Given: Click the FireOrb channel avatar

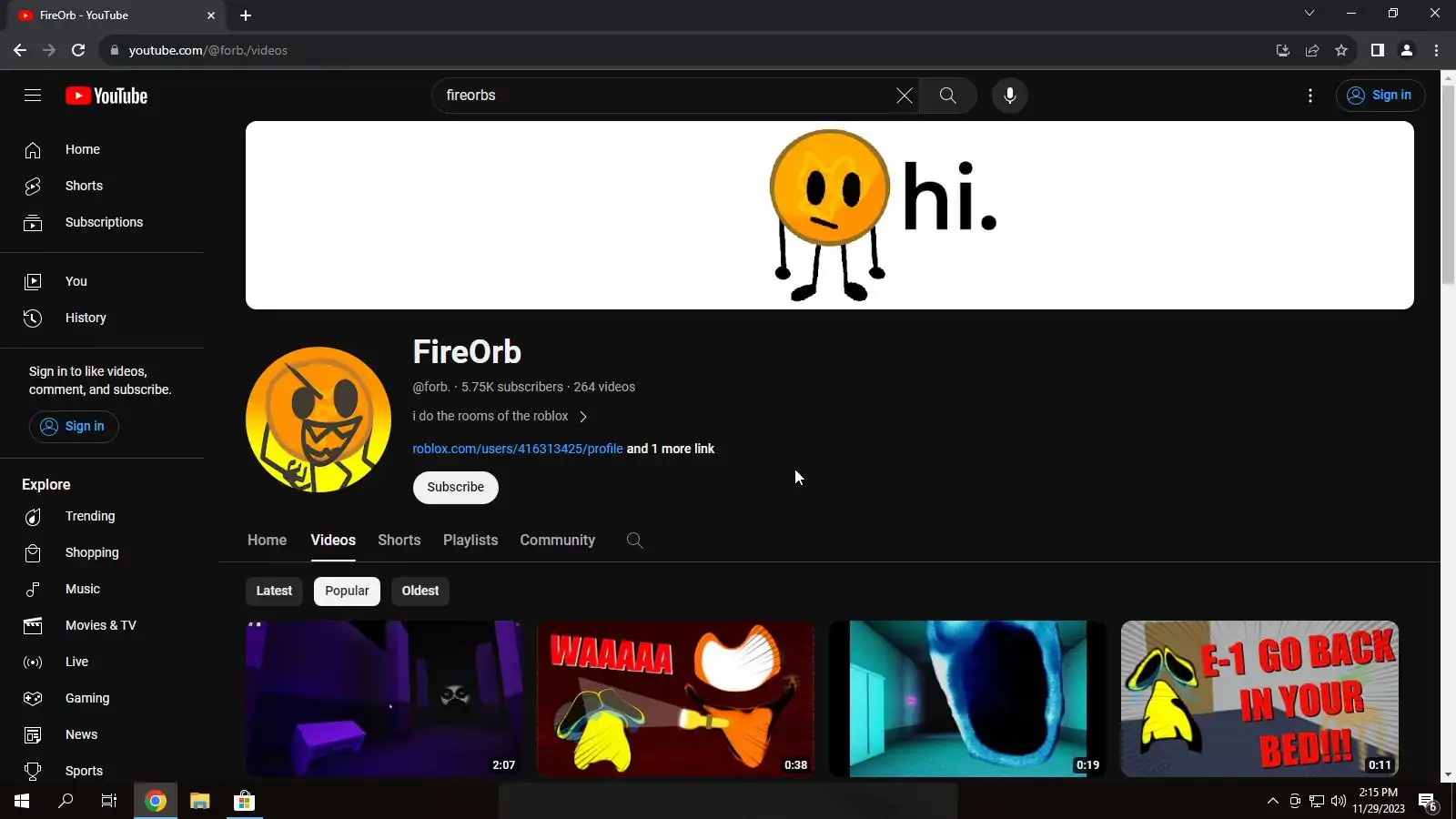Looking at the screenshot, I should 318,420.
